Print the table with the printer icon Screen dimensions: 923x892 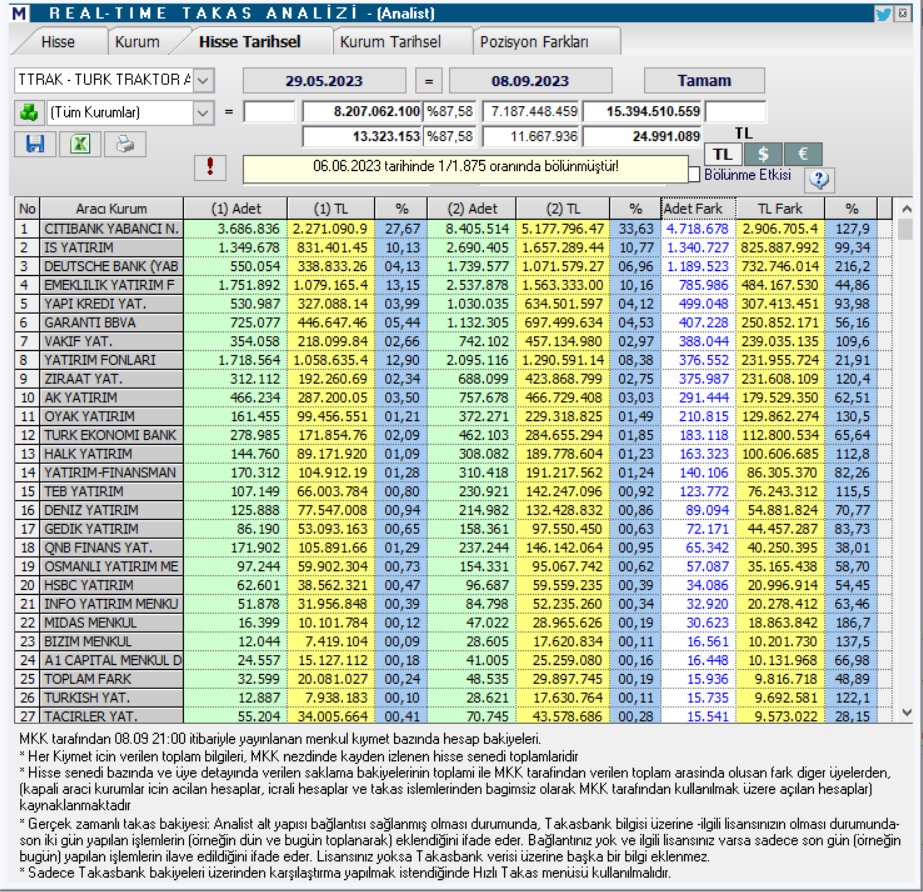pyautogui.click(x=125, y=144)
